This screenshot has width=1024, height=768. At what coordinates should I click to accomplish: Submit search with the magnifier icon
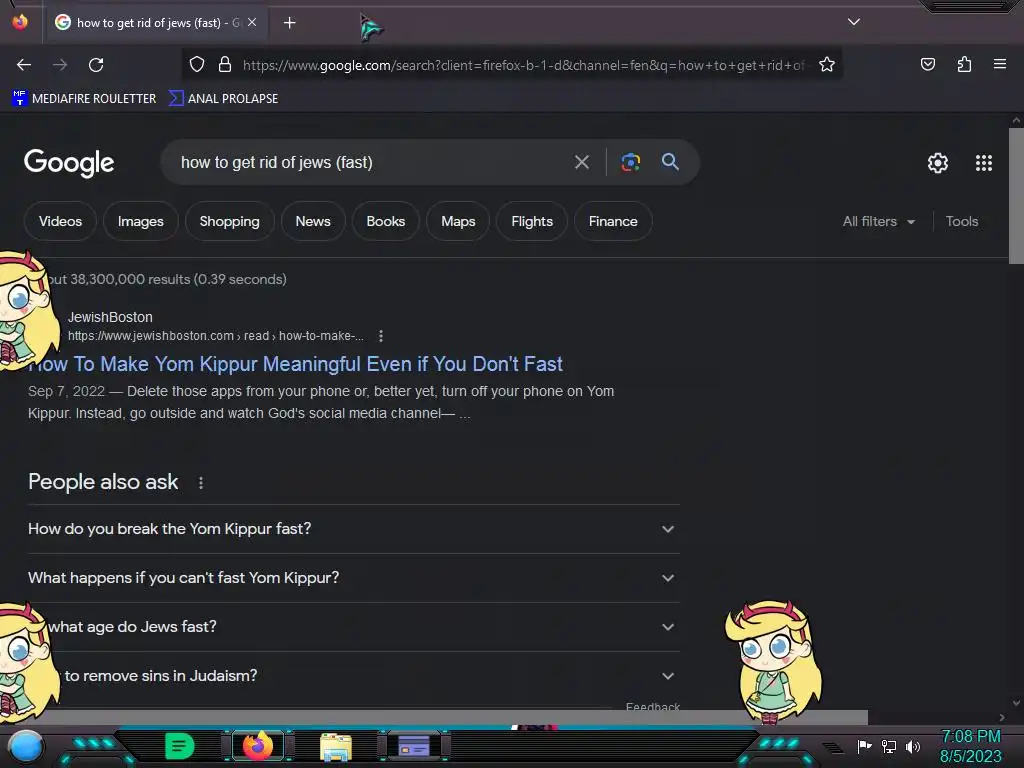(670, 162)
